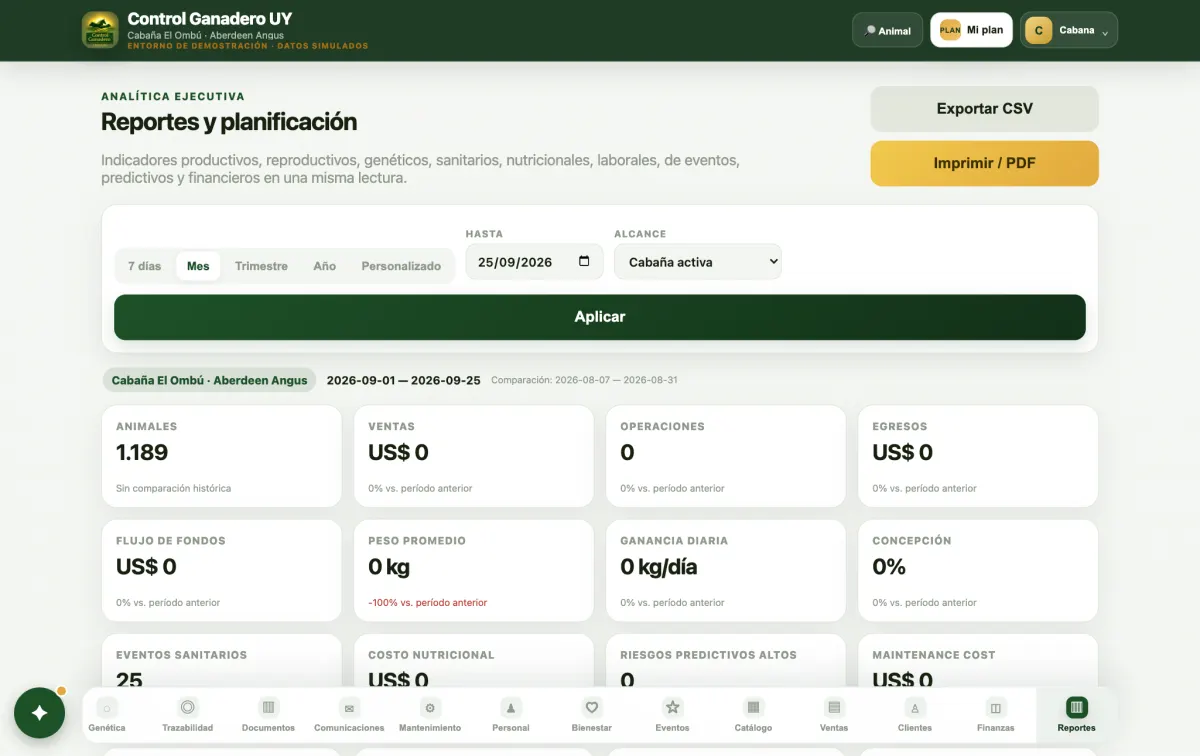Select the Trimestre period

[x=261, y=266]
